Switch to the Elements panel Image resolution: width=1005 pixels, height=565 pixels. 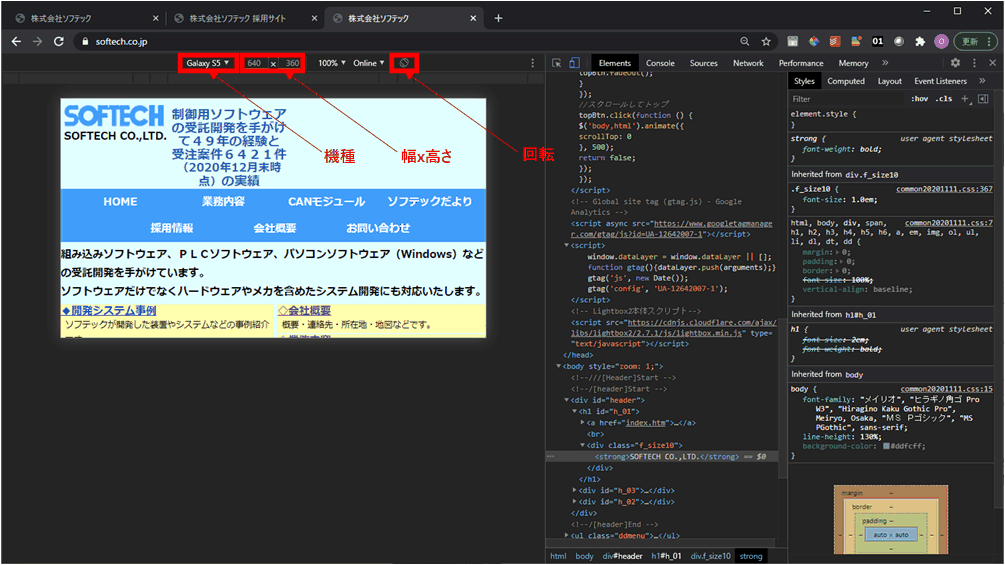pos(615,63)
